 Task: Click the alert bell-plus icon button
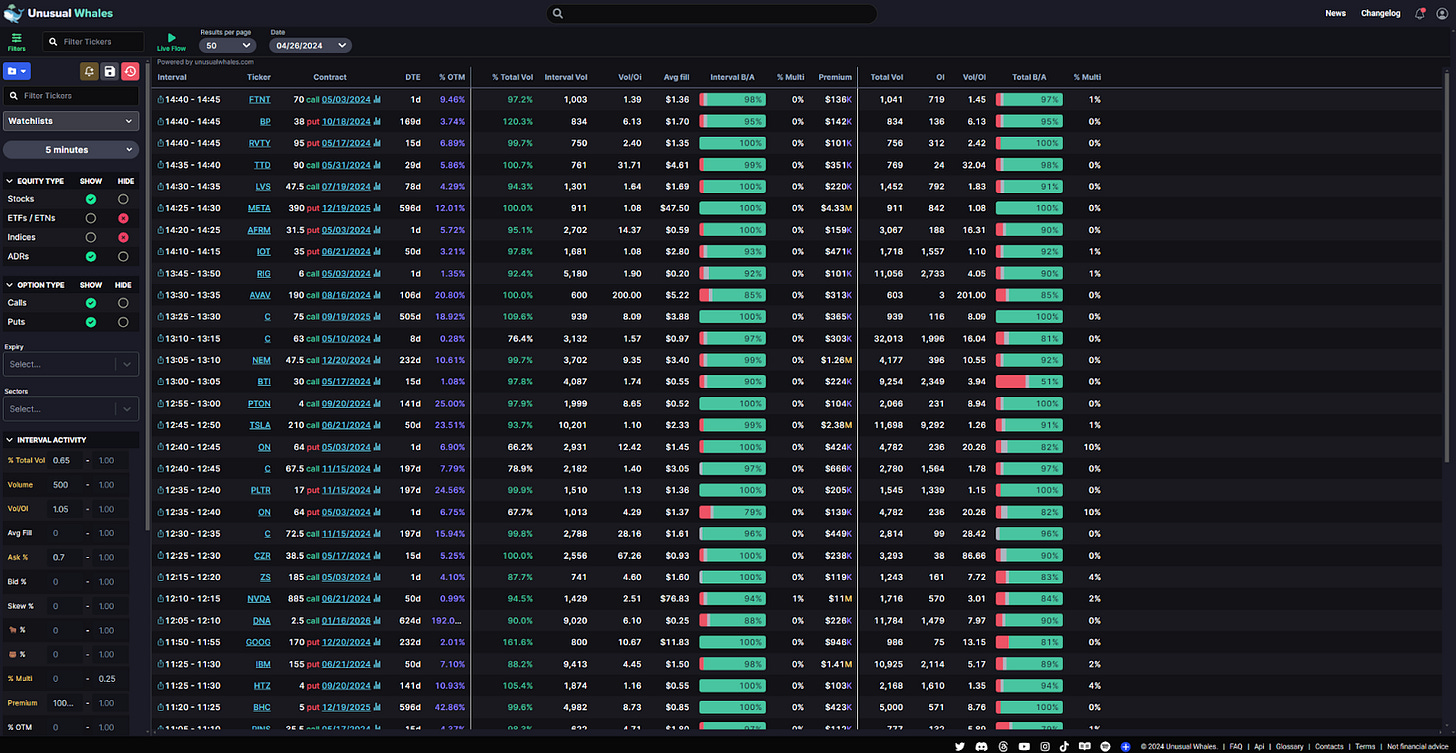[90, 71]
